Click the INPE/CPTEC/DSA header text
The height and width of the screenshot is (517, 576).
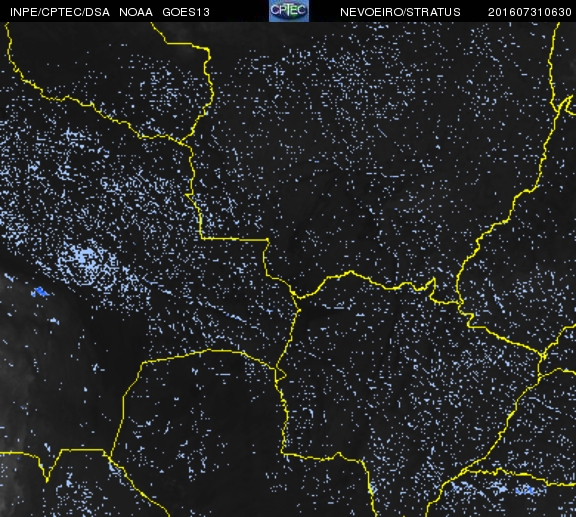click(60, 12)
